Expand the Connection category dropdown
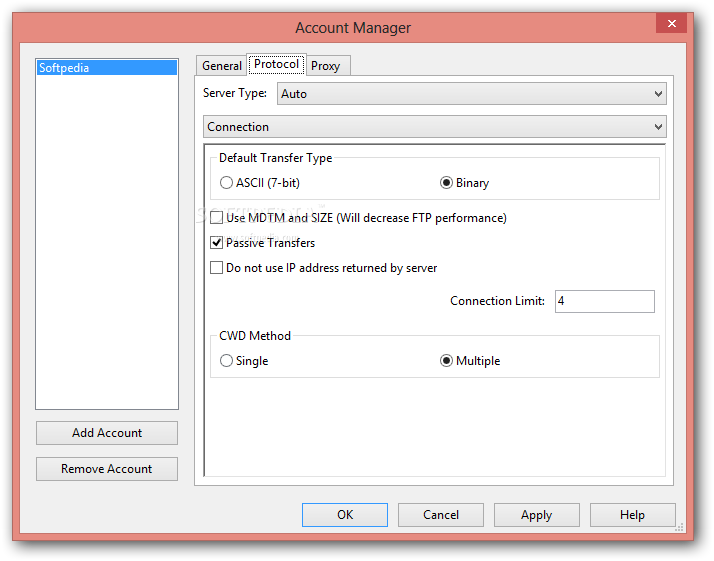This screenshot has width=714, height=561. pos(434,127)
